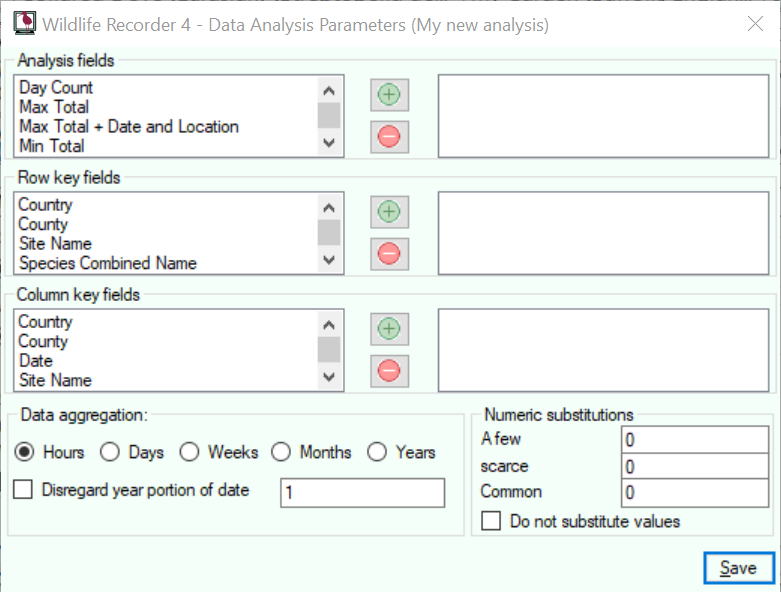Click down arrow of Column key fields scrollbar
Viewport: 781px width, 592px height.
point(329,377)
